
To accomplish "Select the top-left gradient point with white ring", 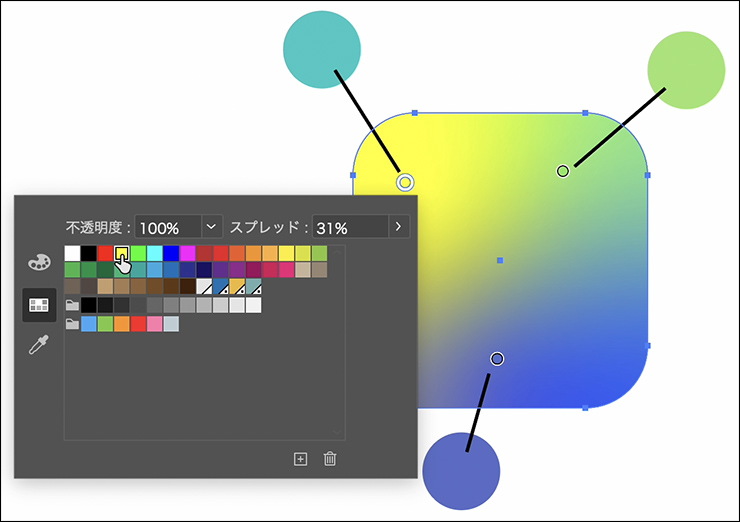I will pos(405,181).
